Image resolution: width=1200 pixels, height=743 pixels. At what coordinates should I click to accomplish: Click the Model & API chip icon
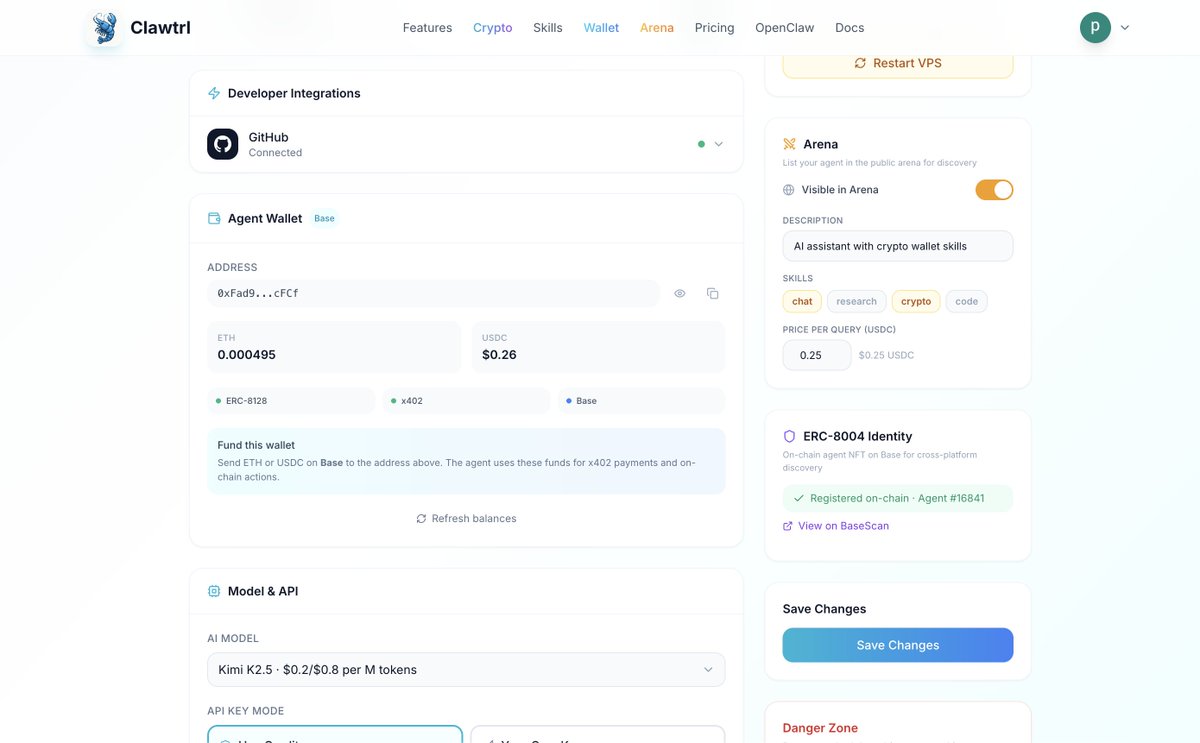214,591
